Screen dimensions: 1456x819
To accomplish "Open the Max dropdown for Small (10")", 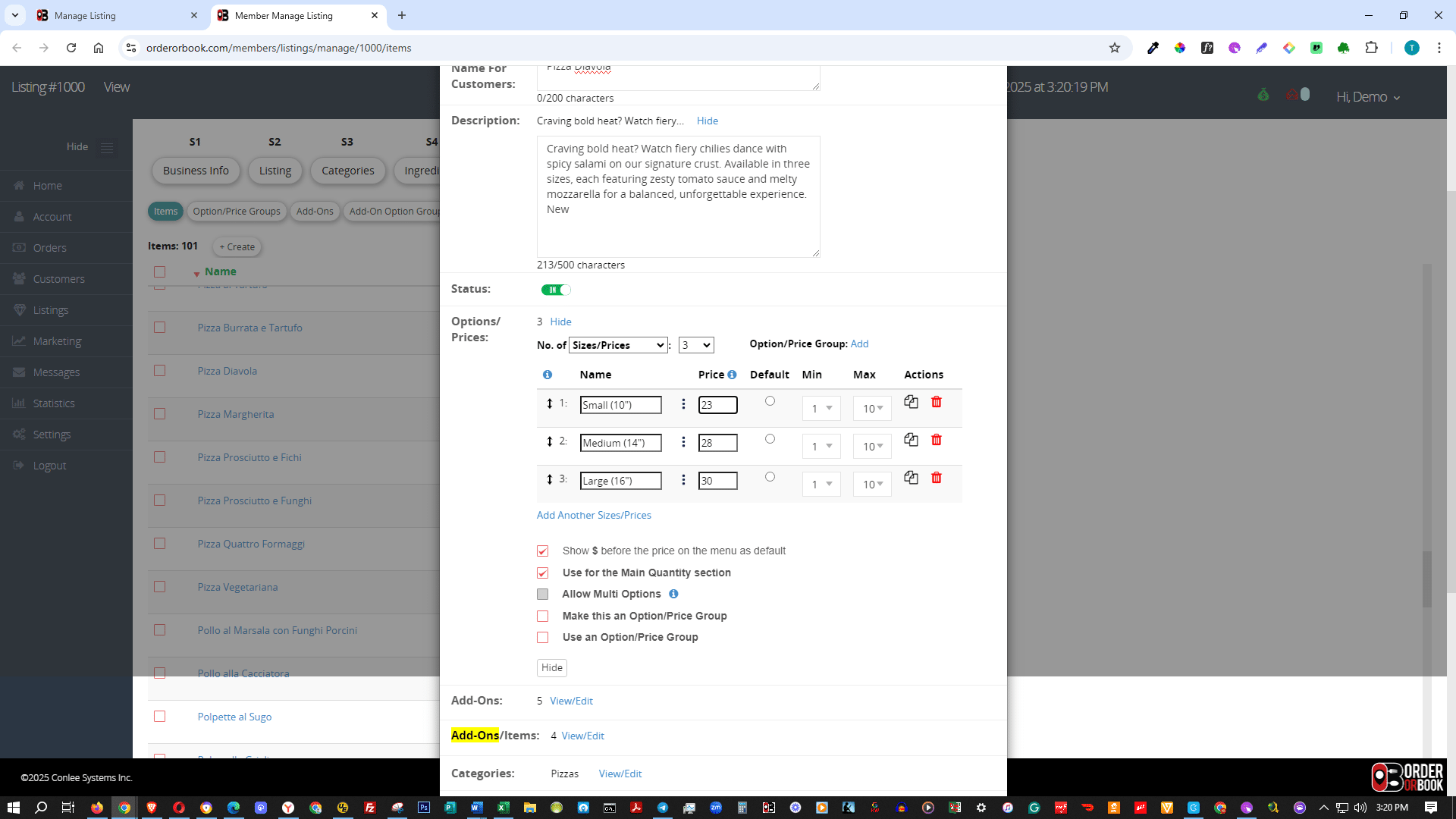I will (x=871, y=408).
